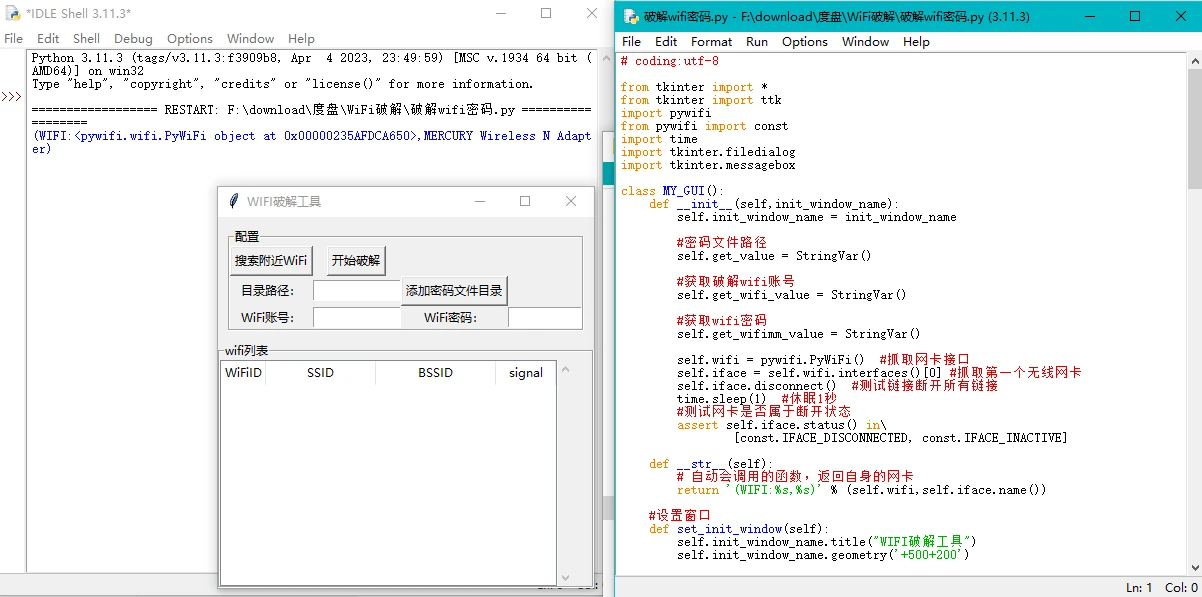Click the 'assert self.iface.status()' line

781,425
